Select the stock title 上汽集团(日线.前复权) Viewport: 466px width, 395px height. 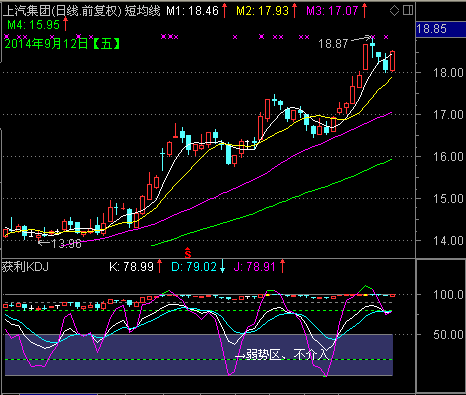point(62,11)
